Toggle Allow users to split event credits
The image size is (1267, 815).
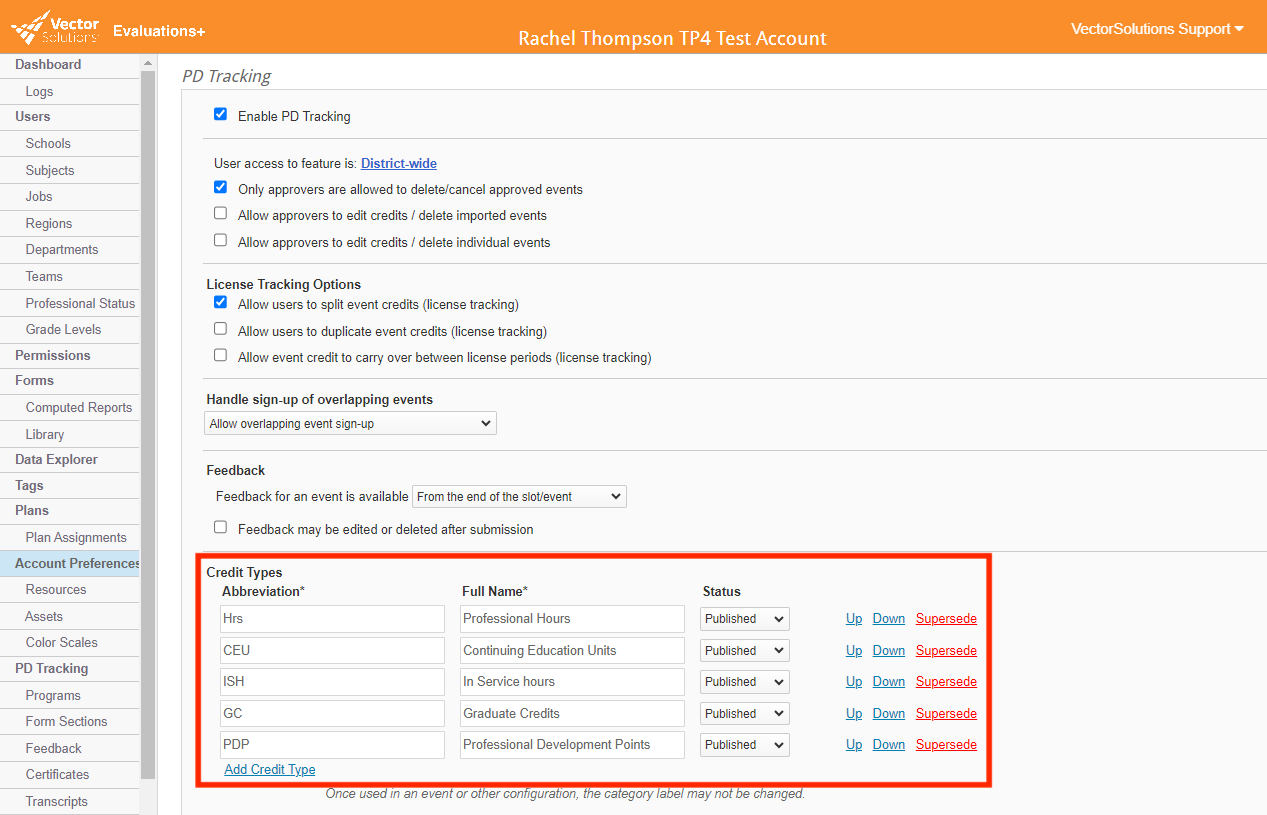pos(221,303)
